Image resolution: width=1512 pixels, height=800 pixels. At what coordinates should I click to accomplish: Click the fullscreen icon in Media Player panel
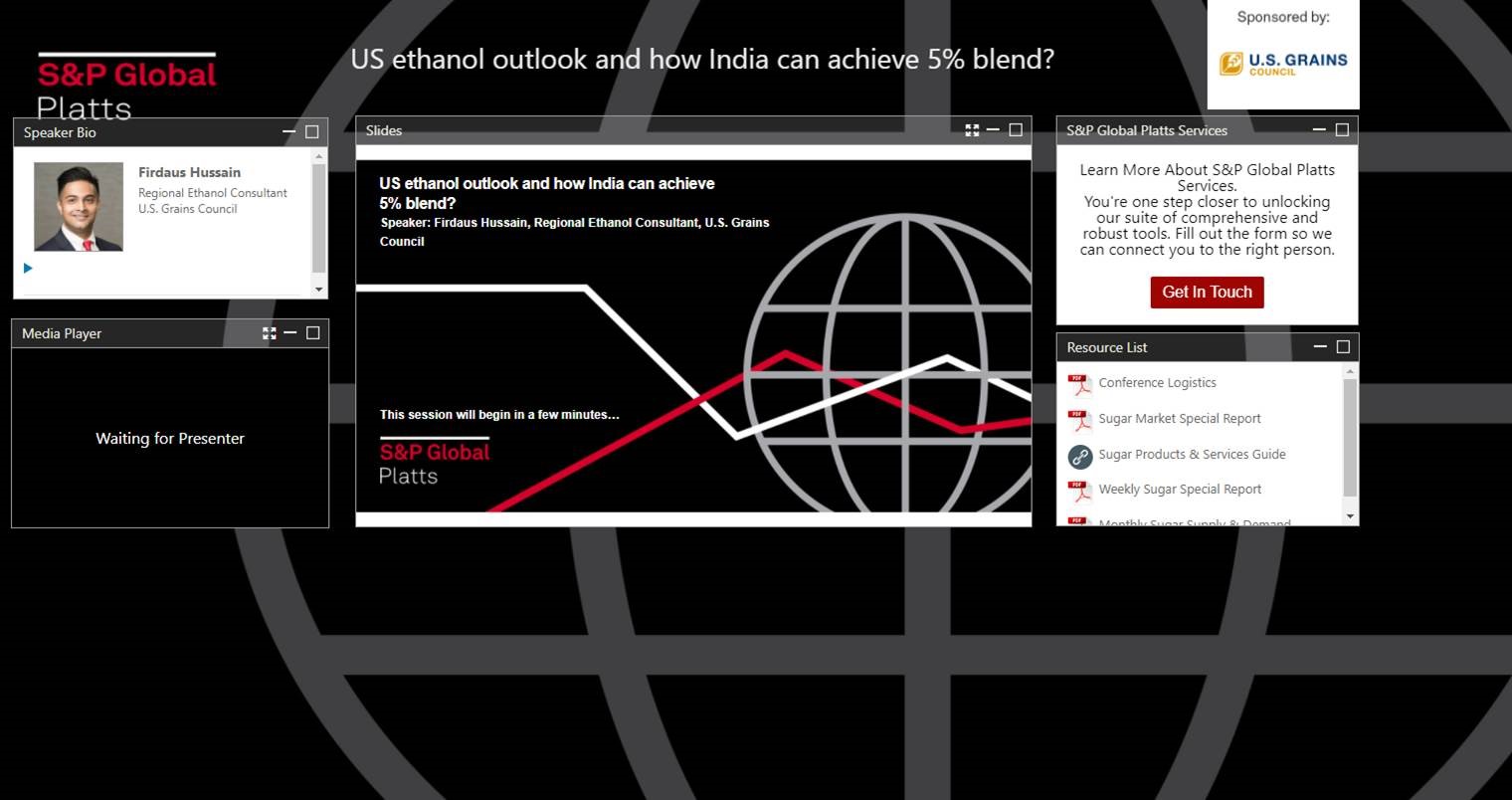[x=269, y=333]
